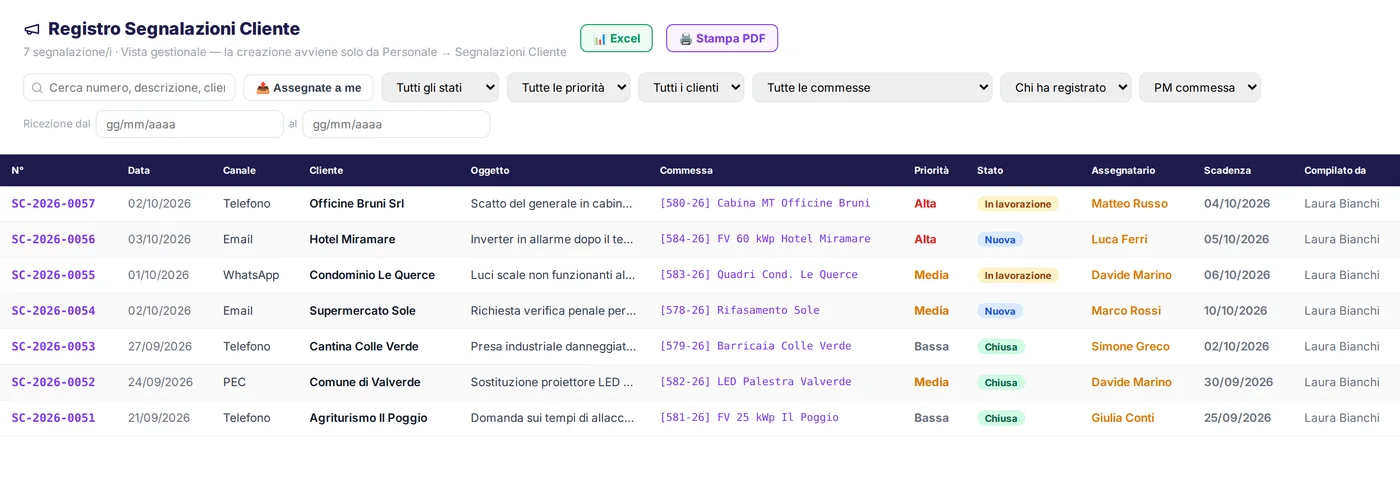
Task: Expand the Tutte le priorità dropdown
Action: tap(568, 88)
